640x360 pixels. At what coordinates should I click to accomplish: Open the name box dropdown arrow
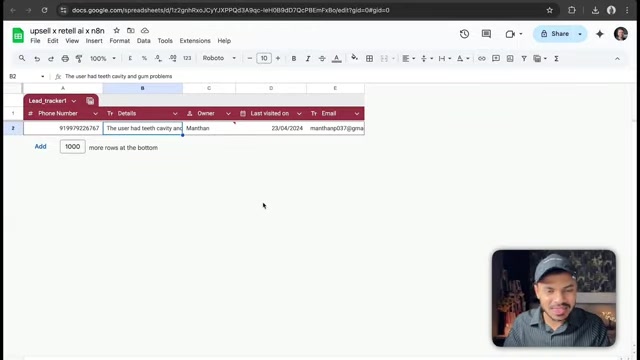point(42,76)
